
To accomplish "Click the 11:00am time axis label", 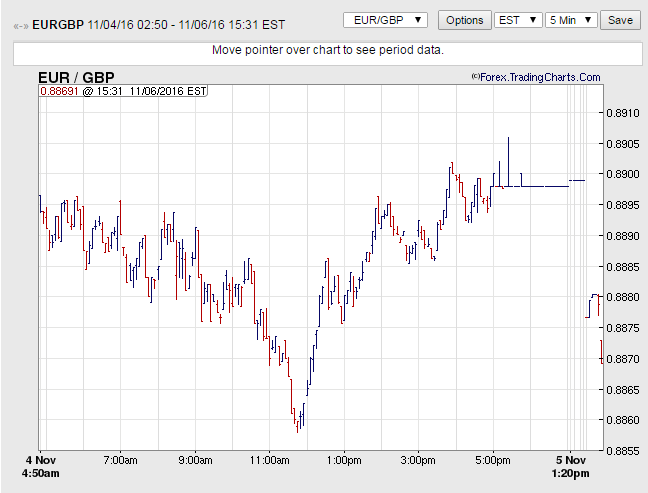I will tap(269, 460).
